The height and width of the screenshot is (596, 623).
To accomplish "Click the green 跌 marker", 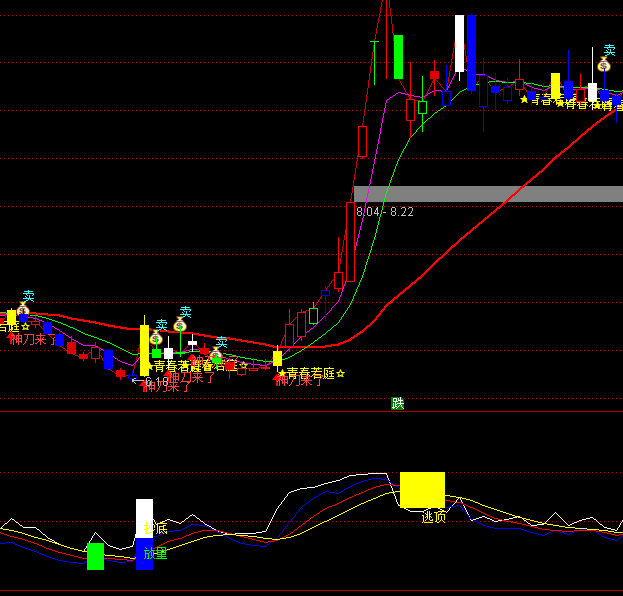I will click(398, 404).
